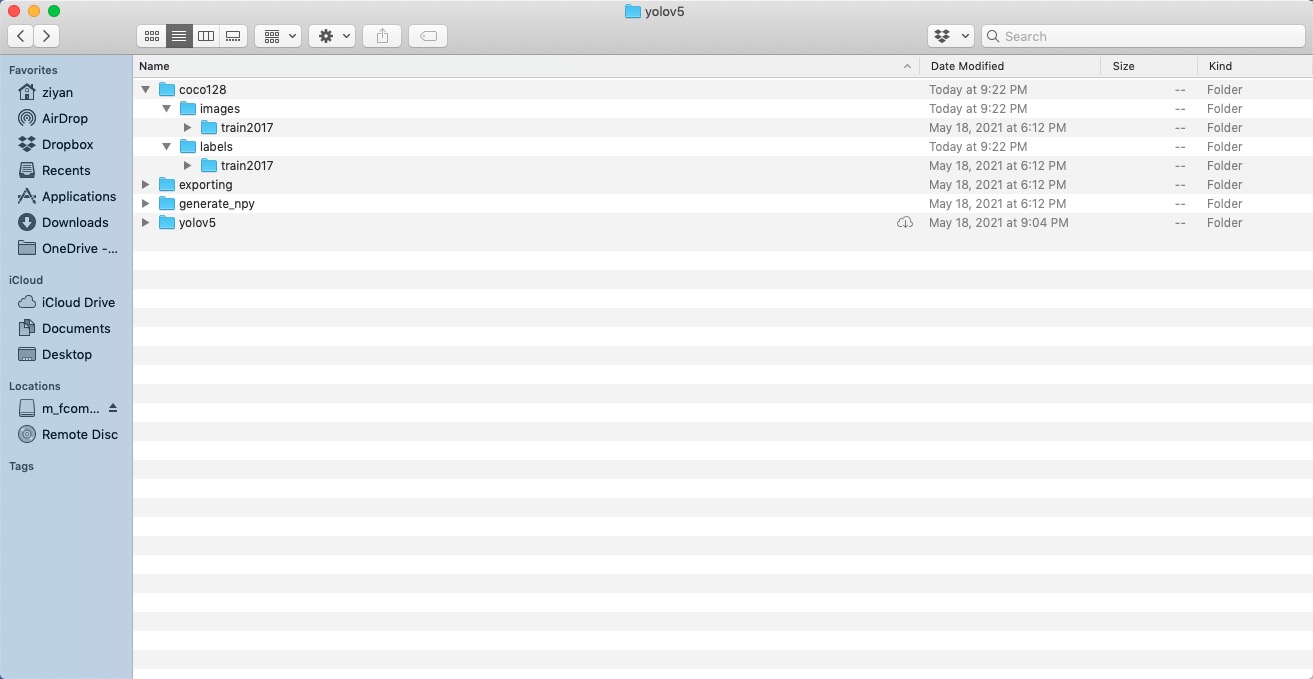The width and height of the screenshot is (1313, 679).
Task: Open the Dropbox toolbar dropdown
Action: pyautogui.click(x=950, y=36)
